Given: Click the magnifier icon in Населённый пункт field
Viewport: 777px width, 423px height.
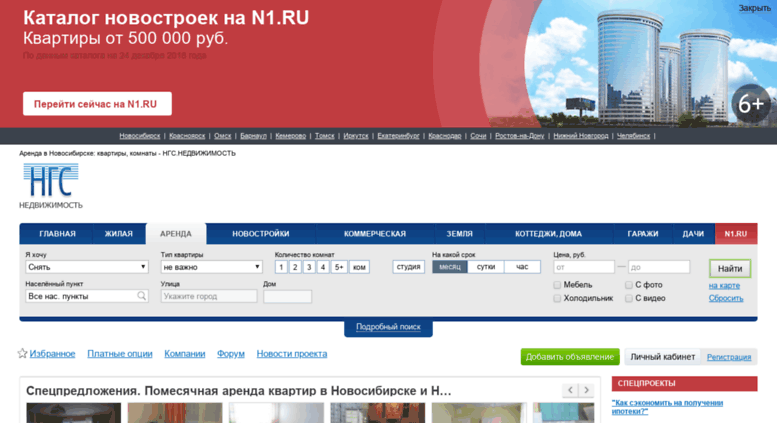Looking at the screenshot, I should [x=141, y=296].
